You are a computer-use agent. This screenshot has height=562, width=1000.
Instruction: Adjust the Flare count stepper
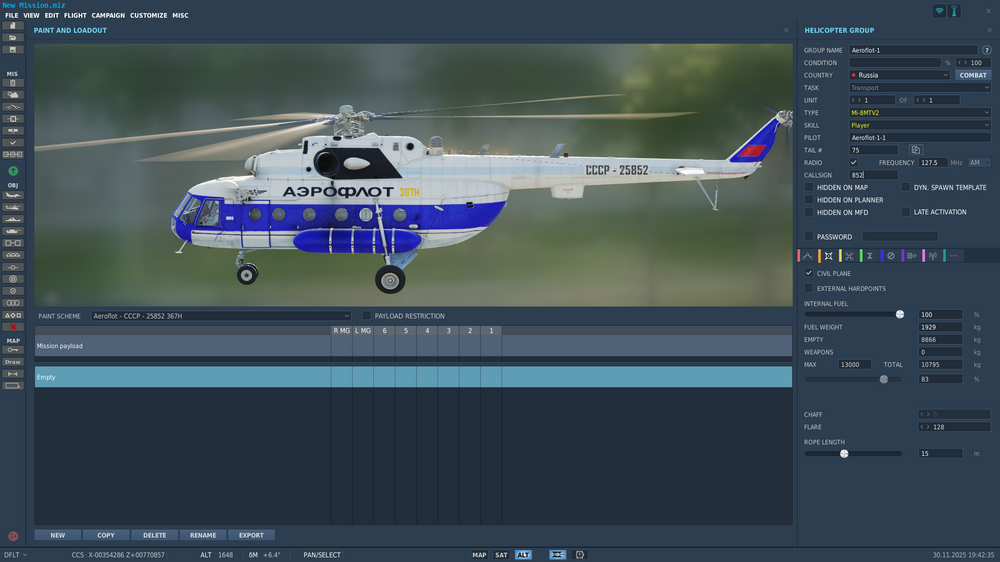(954, 427)
